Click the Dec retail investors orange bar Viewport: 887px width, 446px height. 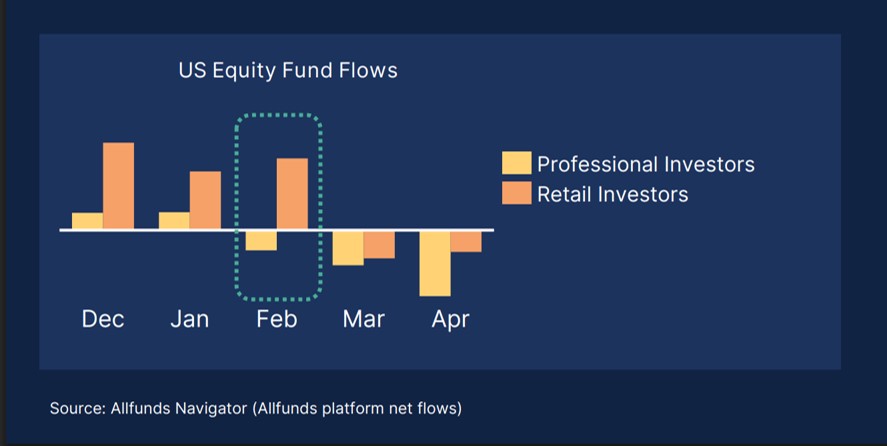point(119,186)
